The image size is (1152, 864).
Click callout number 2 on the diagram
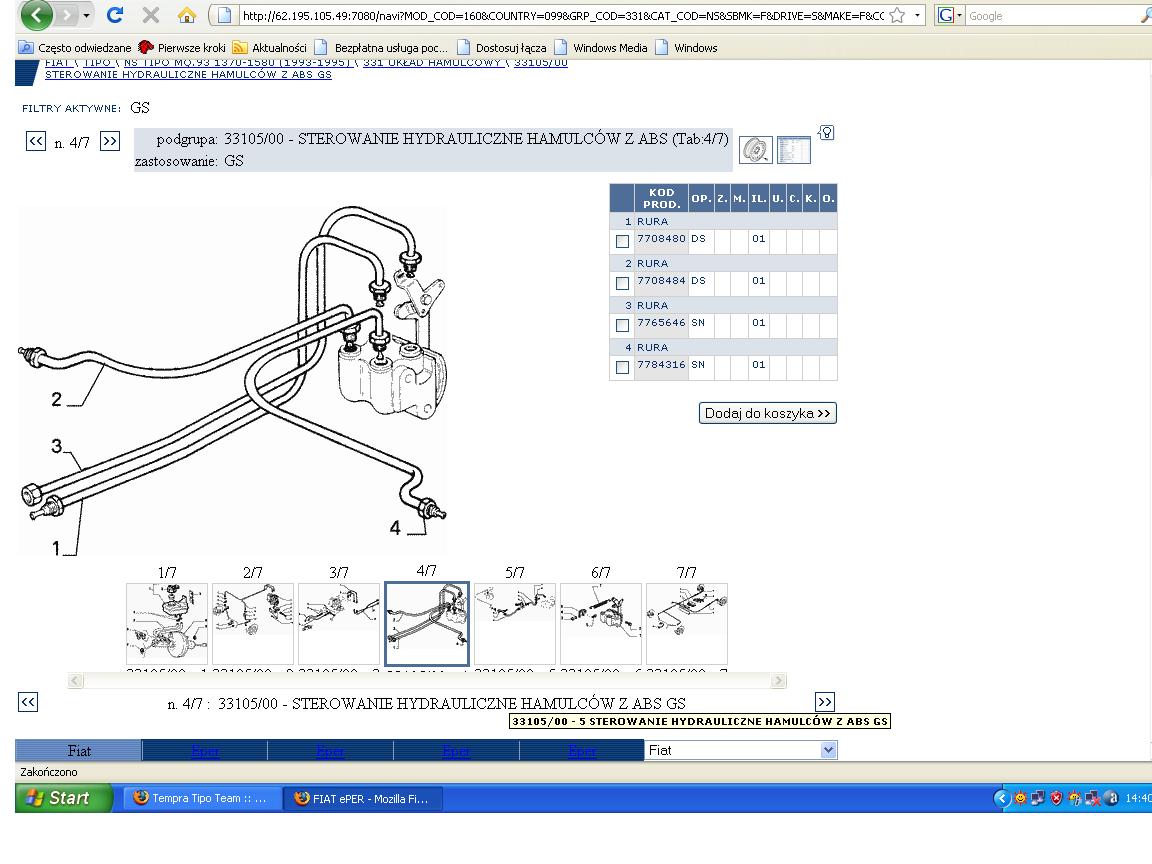(x=57, y=399)
